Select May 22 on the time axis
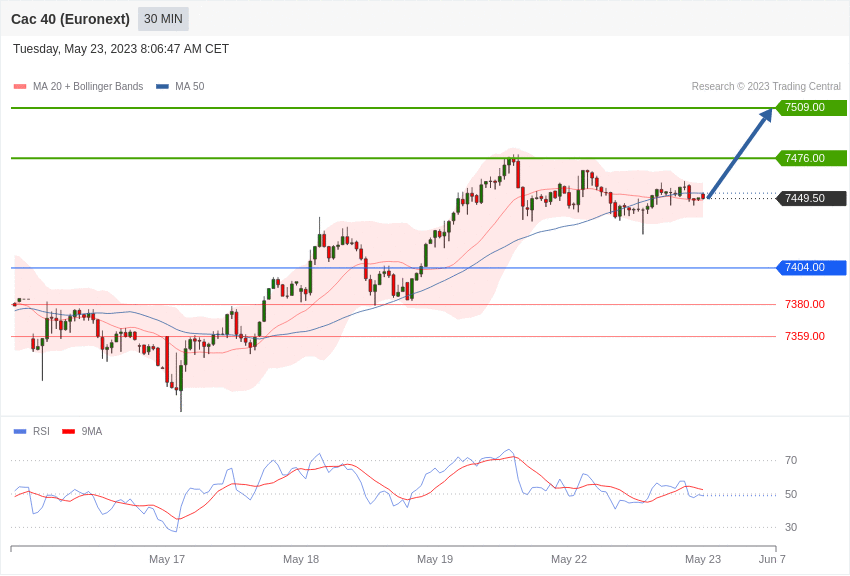 click(569, 559)
